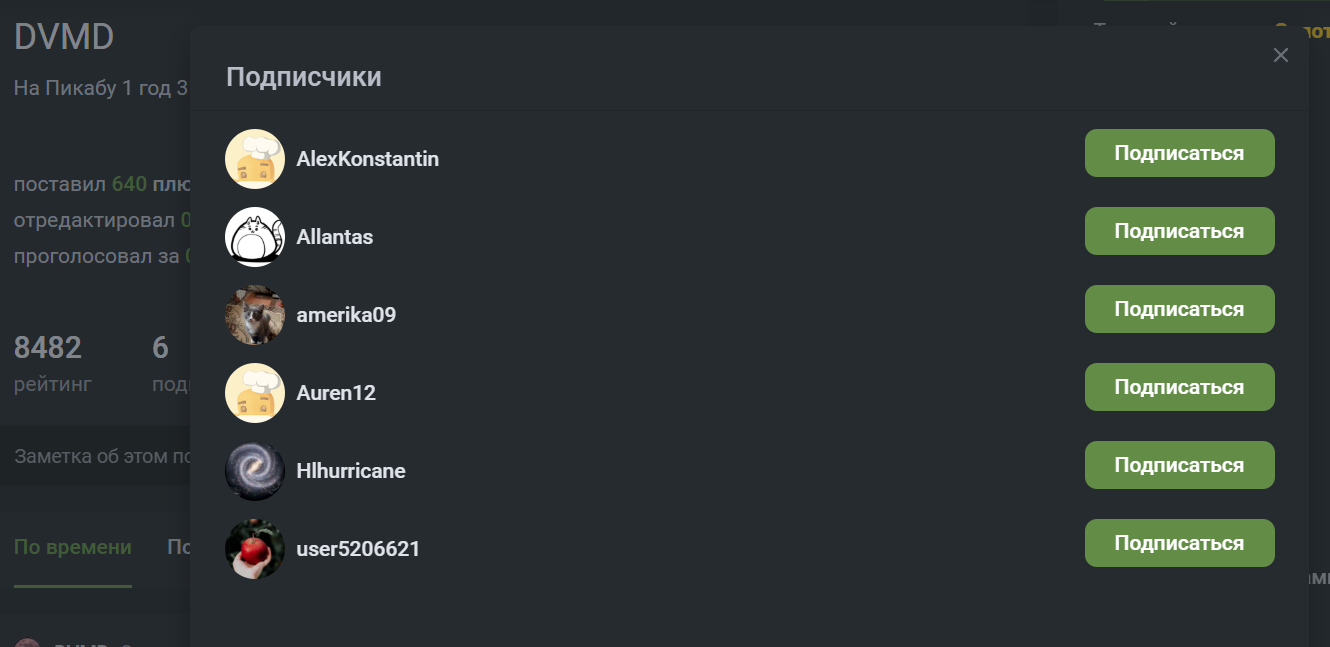Subscribe to Hlhurricane
The image size is (1330, 647).
(x=1179, y=465)
